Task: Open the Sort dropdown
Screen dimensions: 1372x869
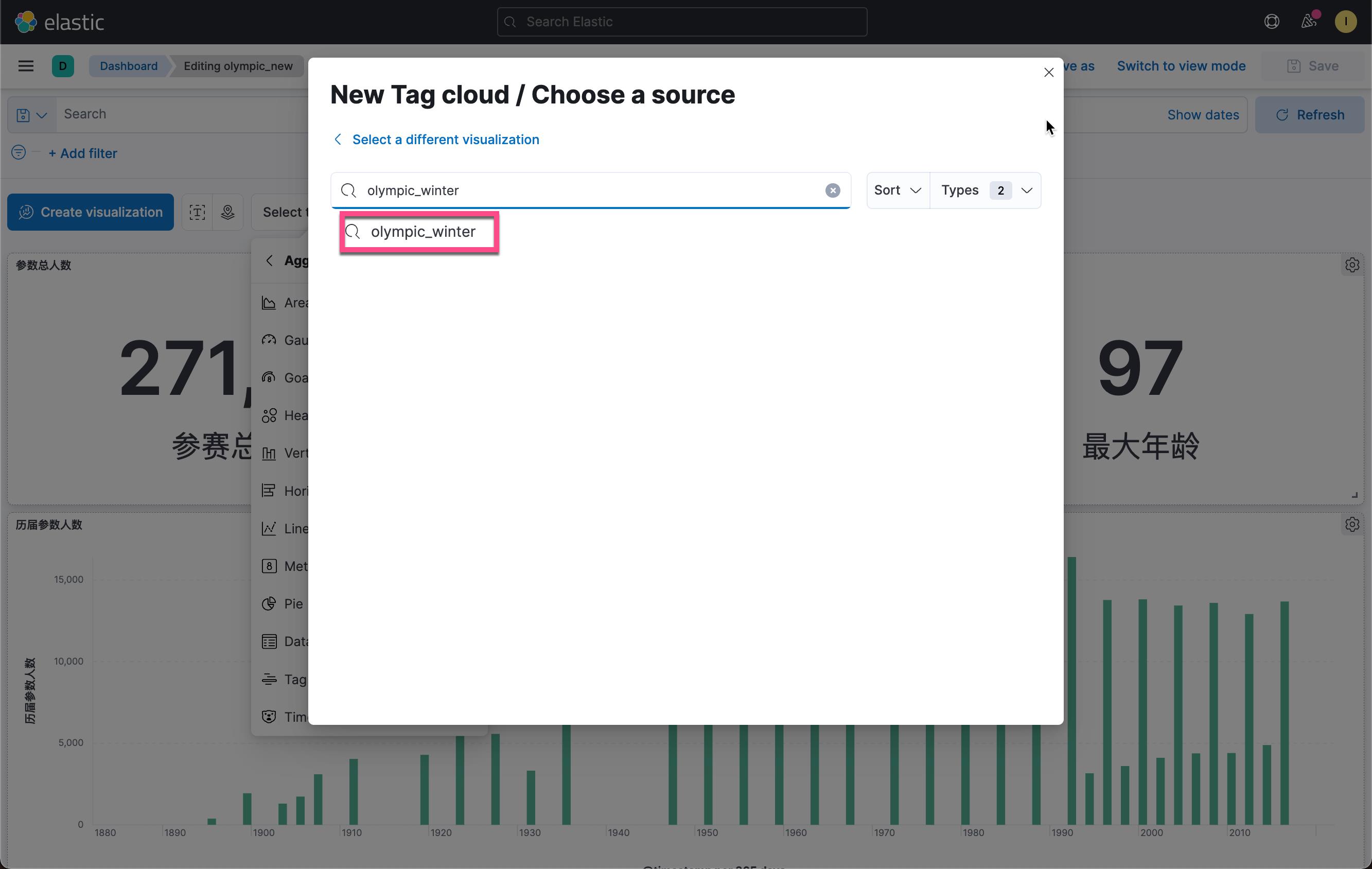Action: click(x=898, y=190)
